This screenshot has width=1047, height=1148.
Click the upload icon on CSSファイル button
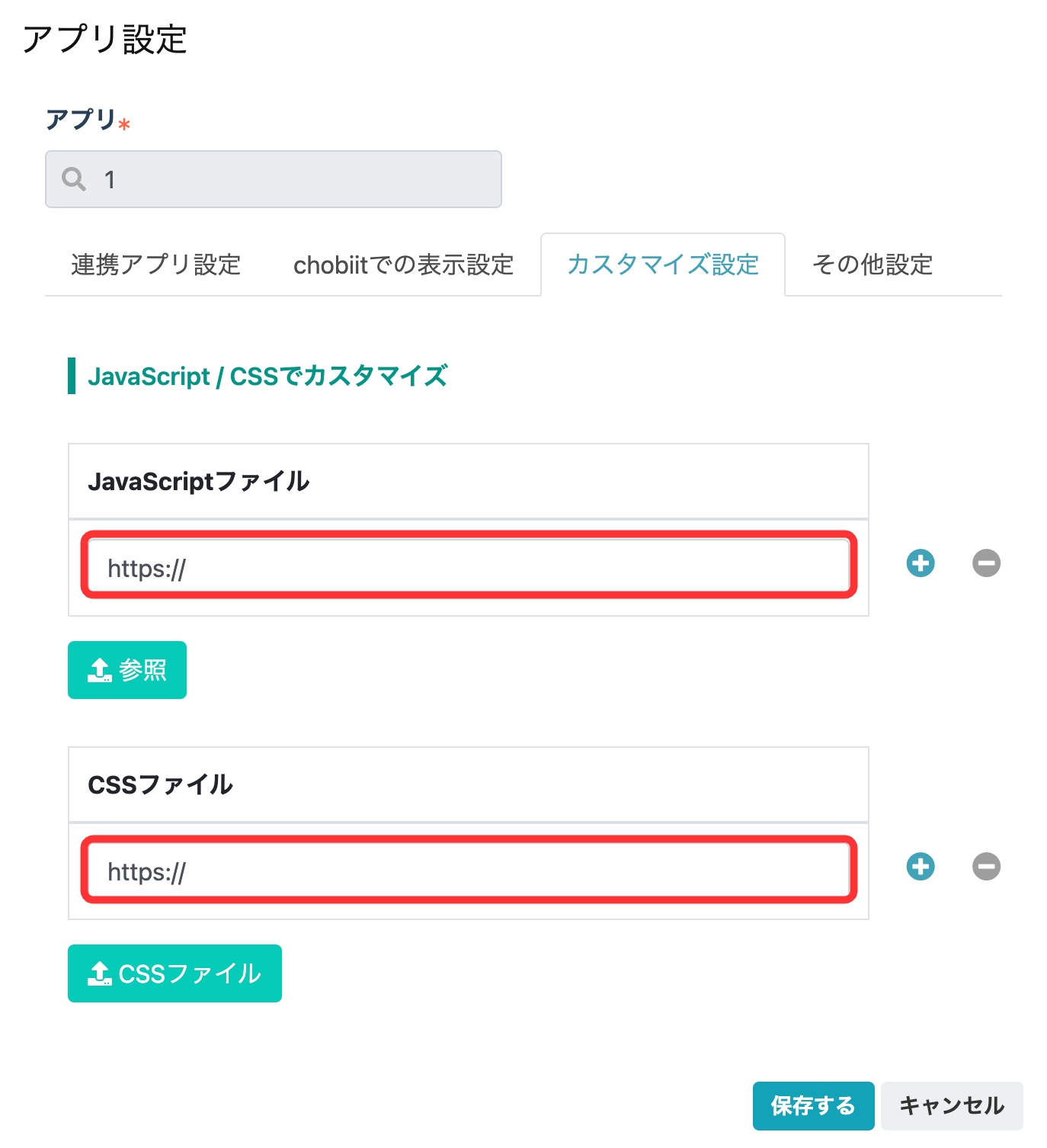click(100, 973)
